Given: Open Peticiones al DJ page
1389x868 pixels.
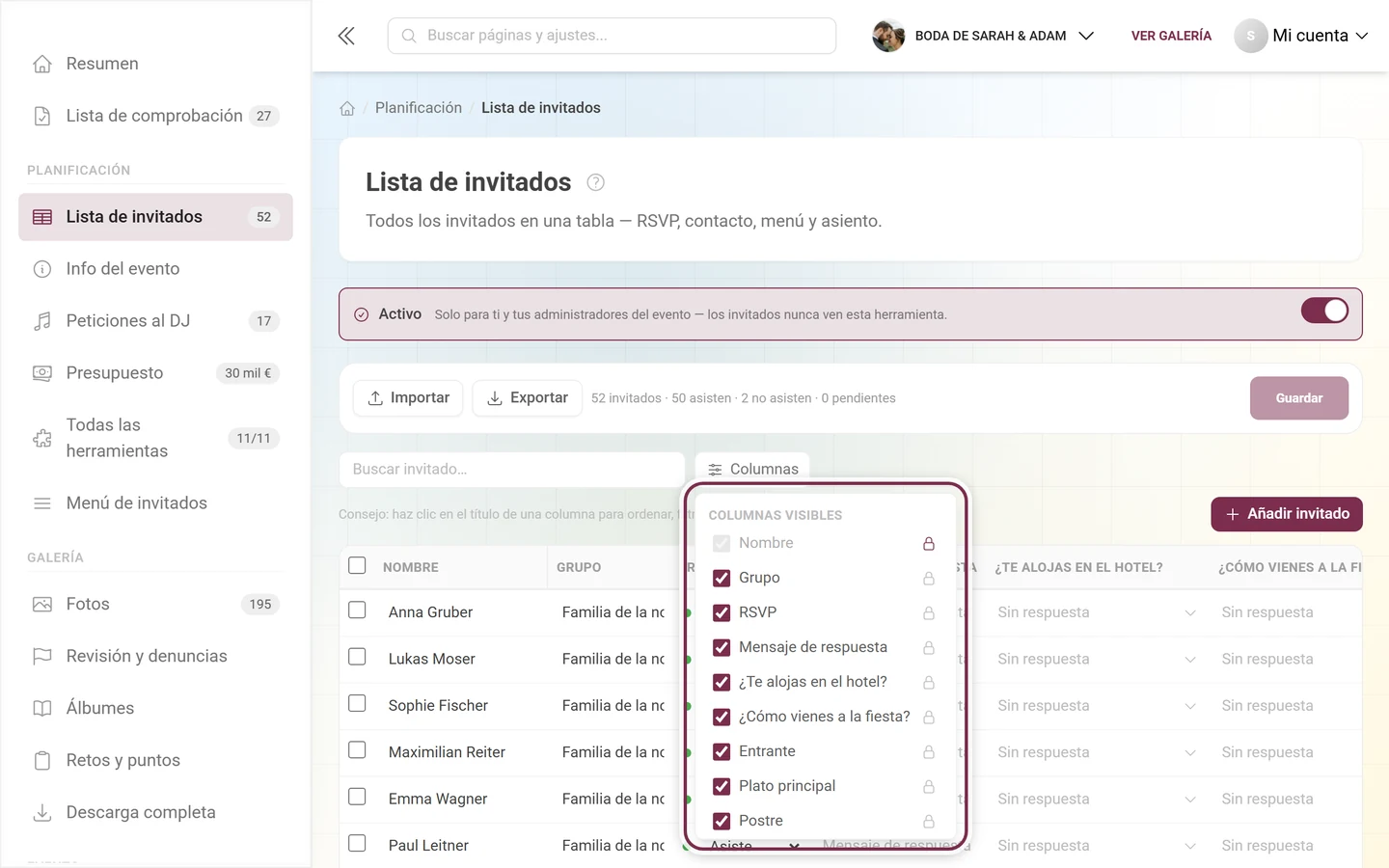Looking at the screenshot, I should pos(155,321).
